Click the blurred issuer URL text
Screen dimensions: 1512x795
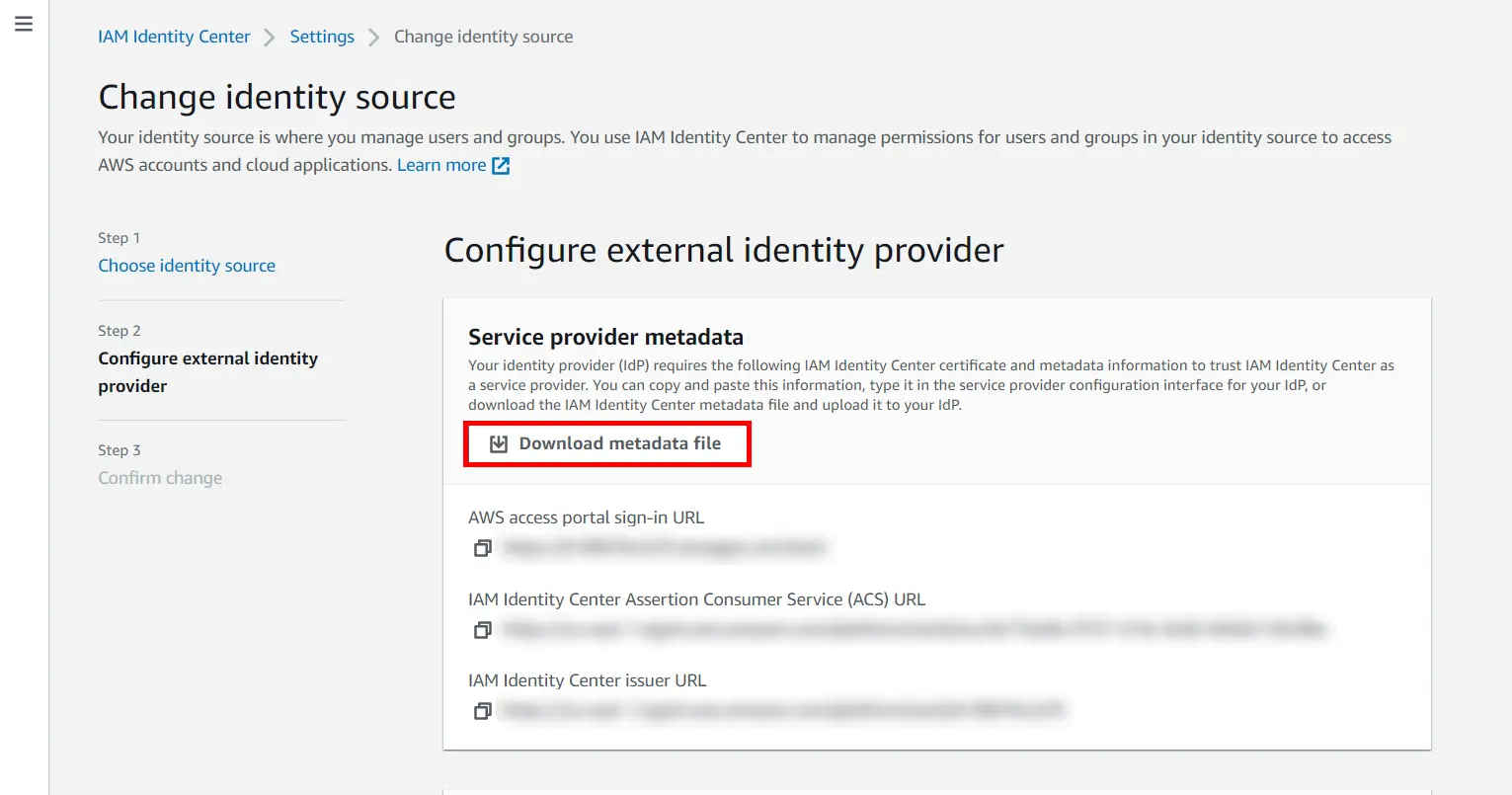(780, 710)
